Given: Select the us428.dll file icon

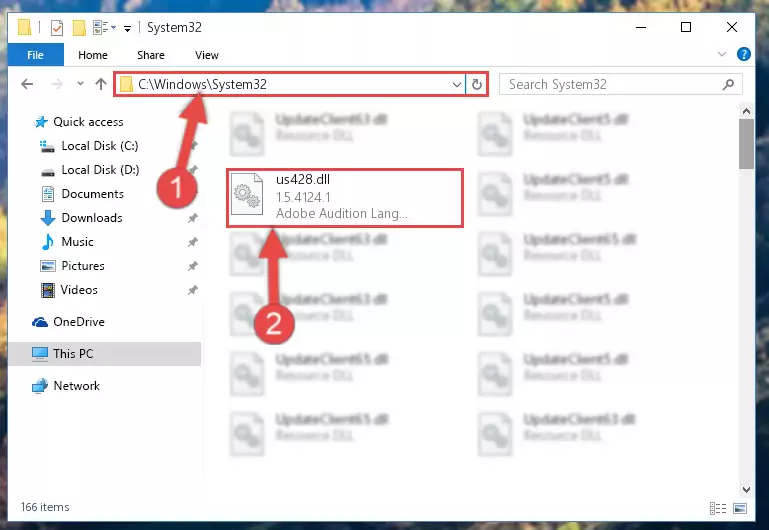Looking at the screenshot, I should pyautogui.click(x=247, y=195).
